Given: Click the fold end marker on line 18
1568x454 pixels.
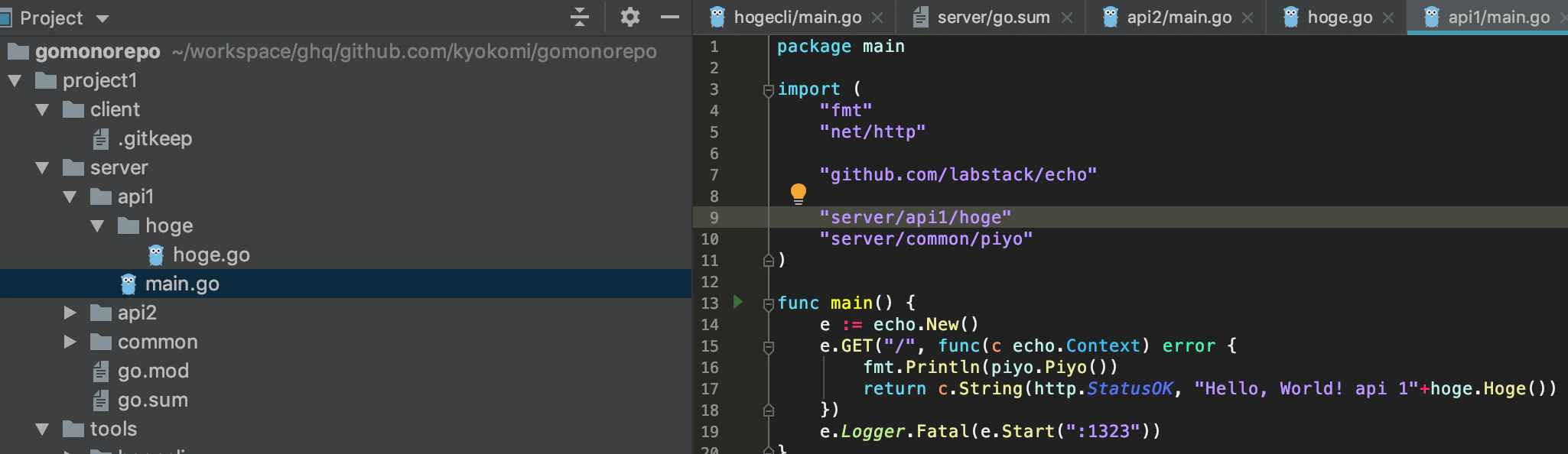Looking at the screenshot, I should [768, 410].
